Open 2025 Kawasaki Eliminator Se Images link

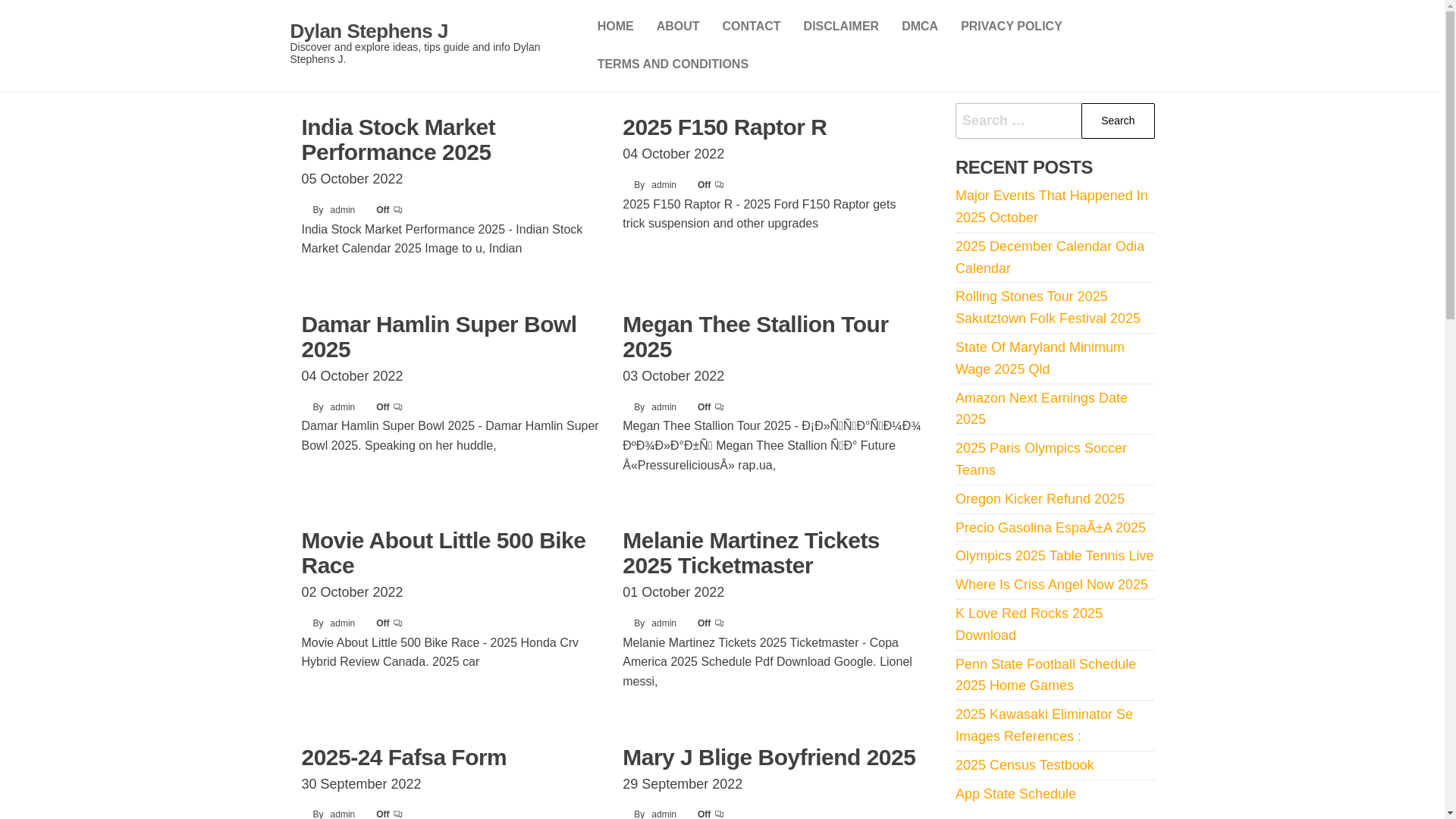tap(1043, 725)
